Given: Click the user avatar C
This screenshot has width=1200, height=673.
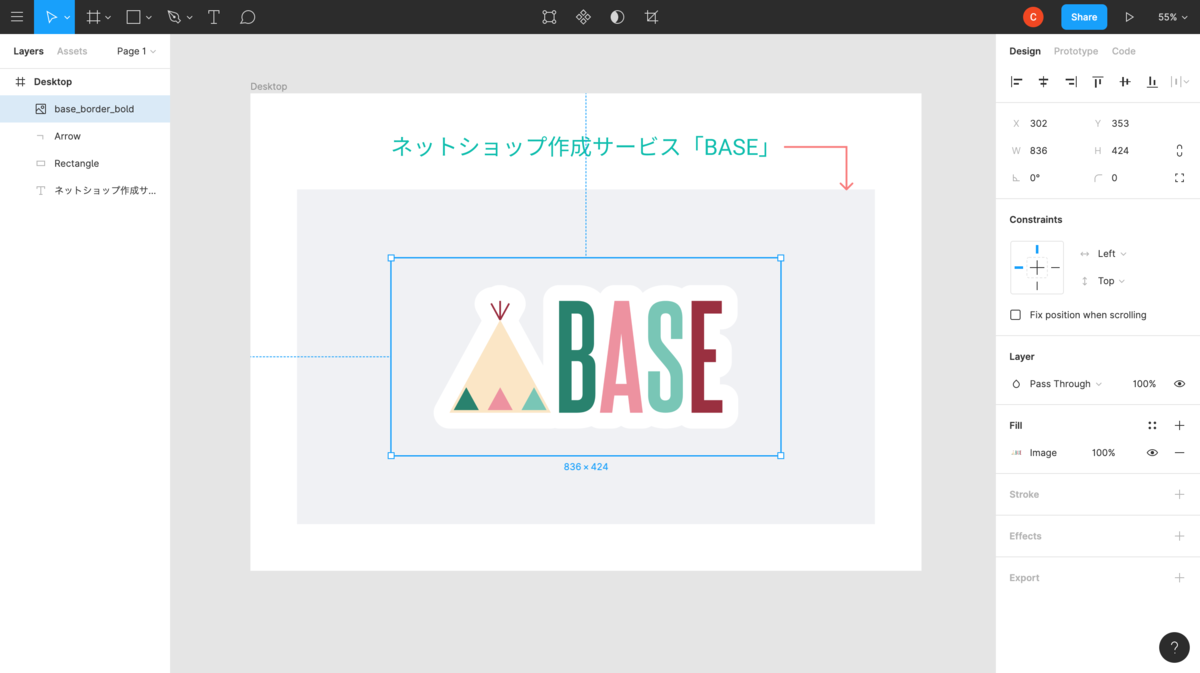Looking at the screenshot, I should point(1033,17).
